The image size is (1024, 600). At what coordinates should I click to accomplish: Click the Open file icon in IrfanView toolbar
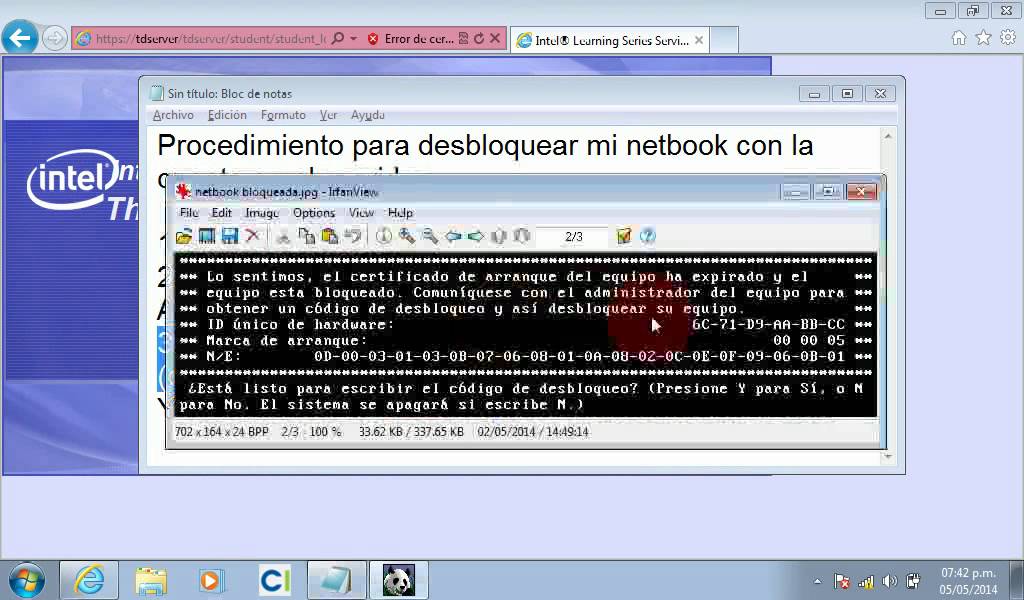coord(184,236)
